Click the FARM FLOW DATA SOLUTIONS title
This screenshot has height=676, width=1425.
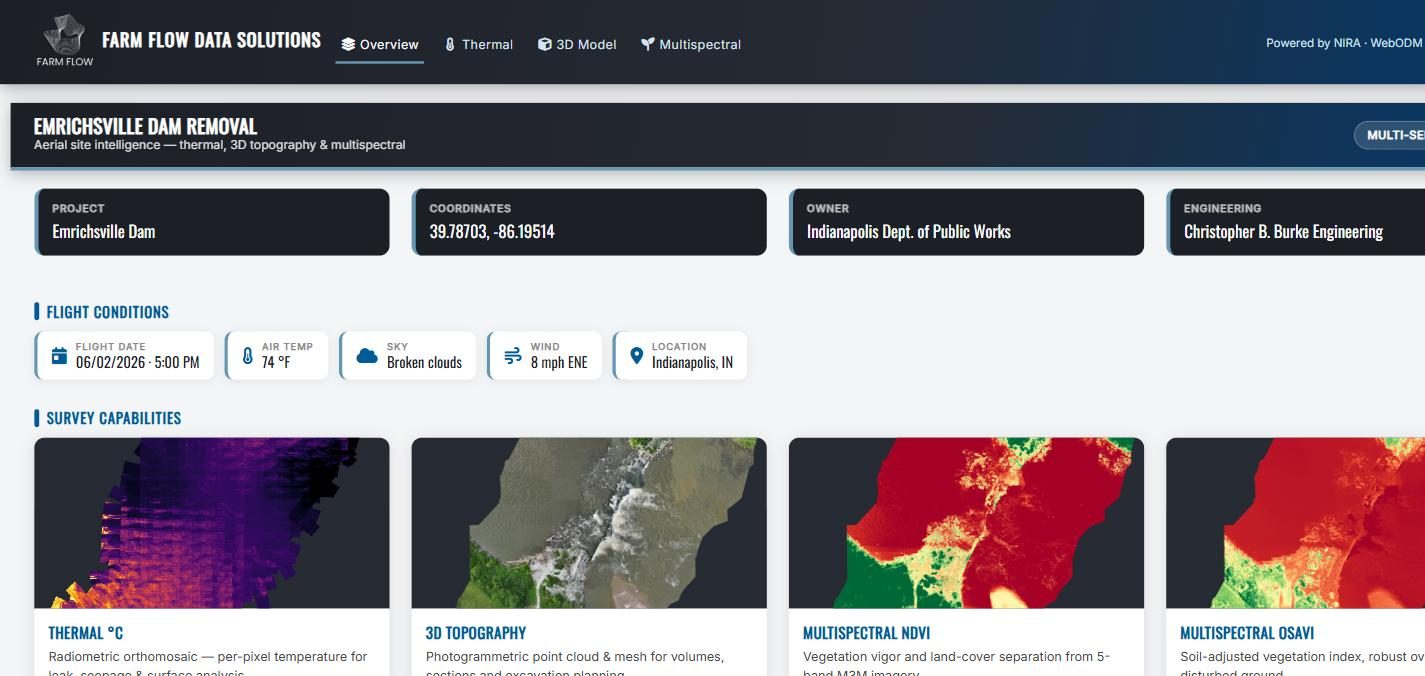tap(211, 40)
